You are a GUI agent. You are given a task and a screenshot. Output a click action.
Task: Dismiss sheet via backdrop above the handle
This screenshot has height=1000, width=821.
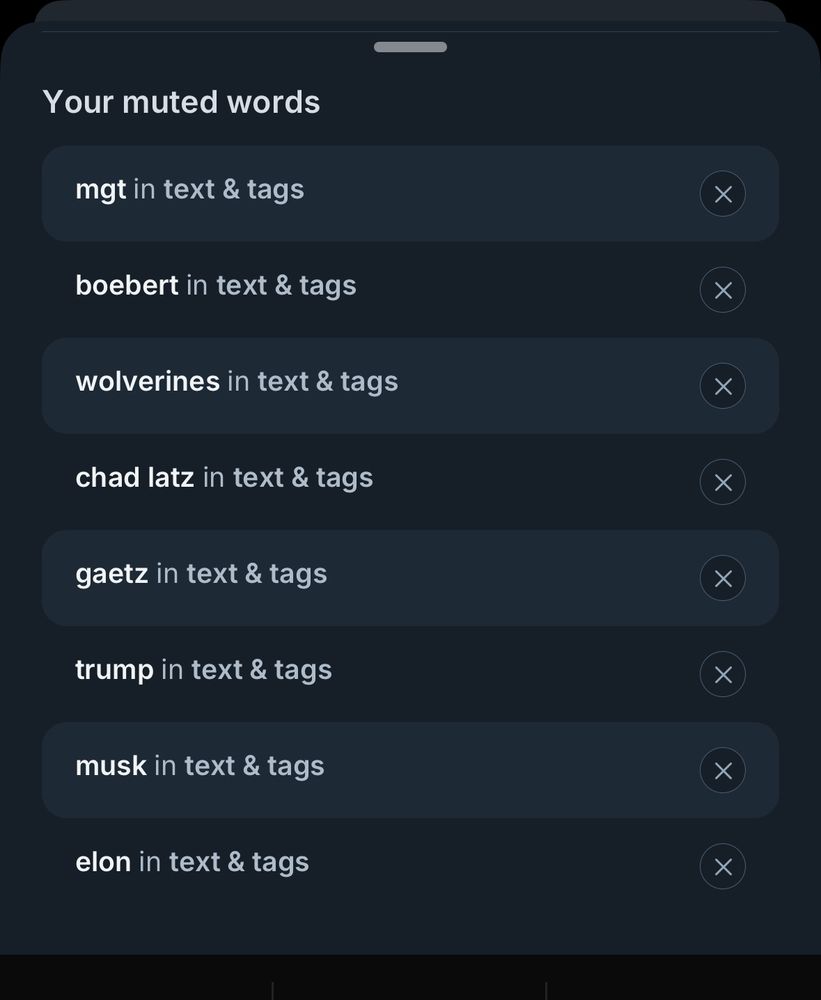(410, 9)
